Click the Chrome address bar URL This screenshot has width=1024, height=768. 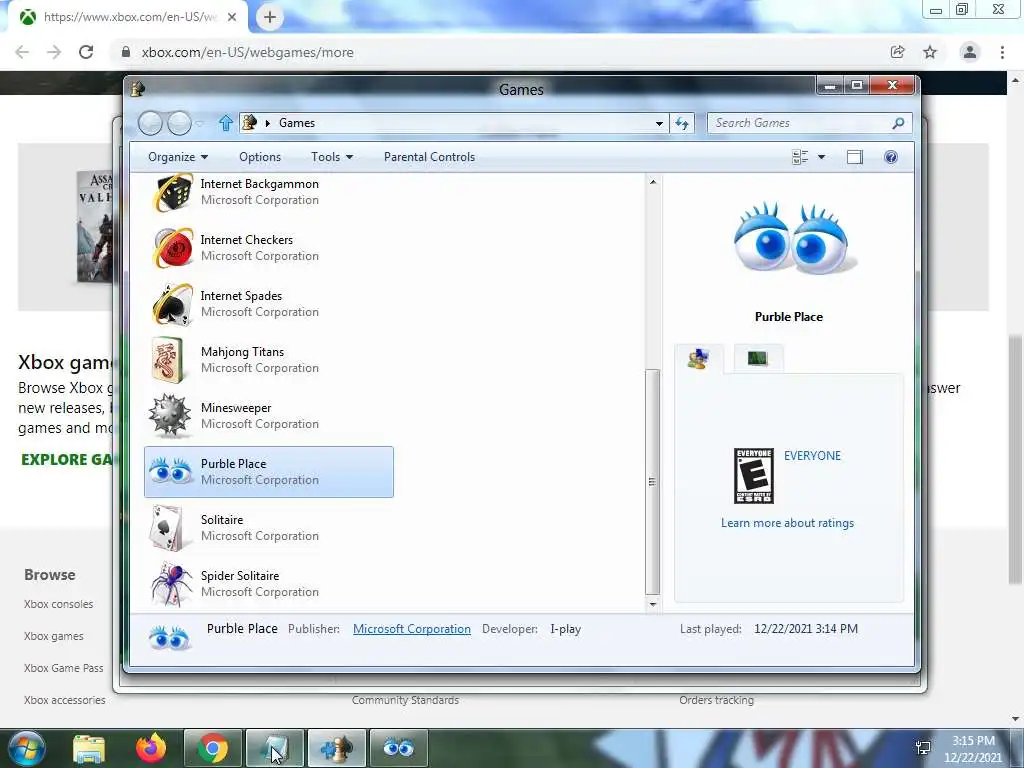click(248, 52)
